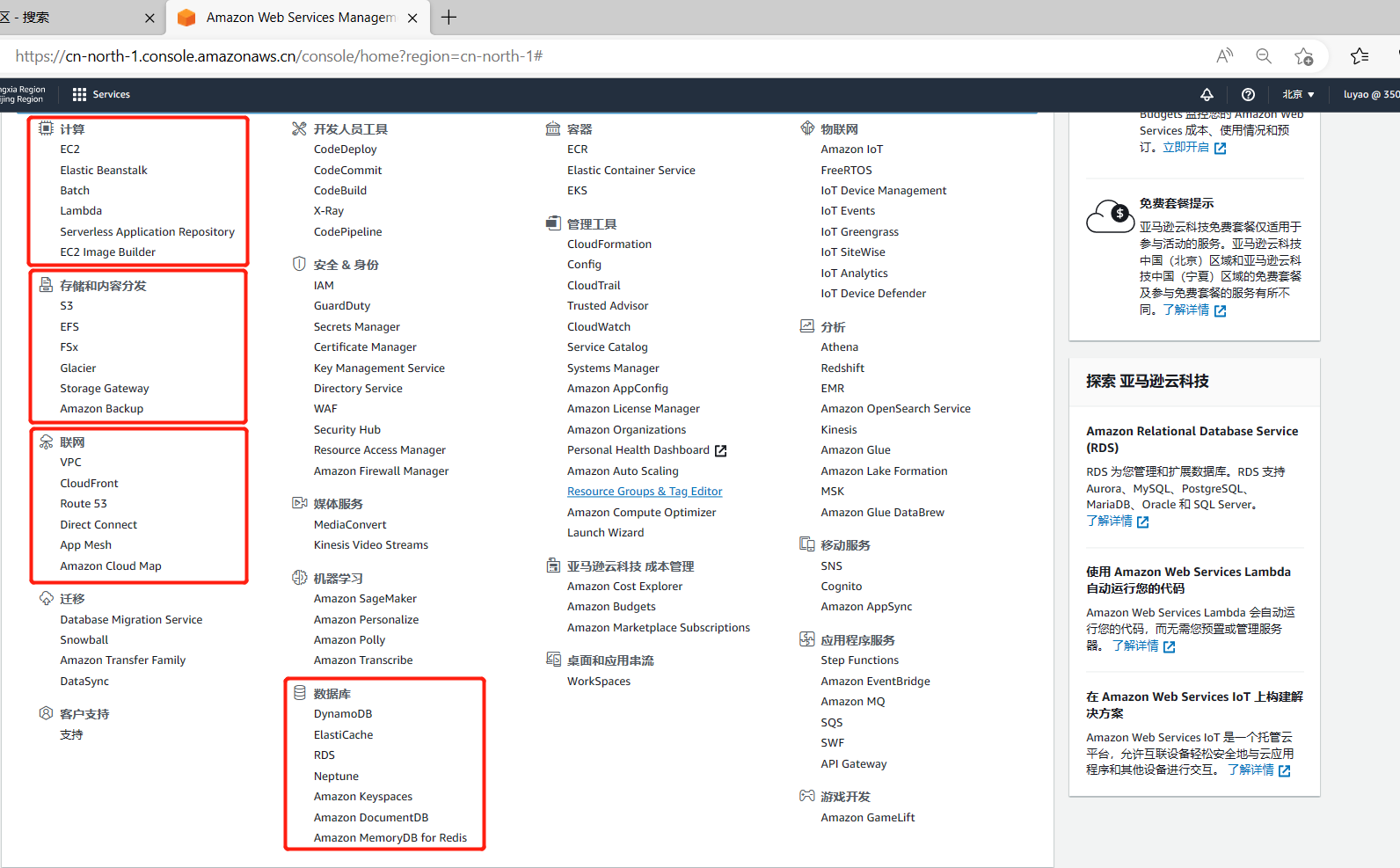Click the browser read aloud icon
Screen dimensions: 1400x868
pos(1224,56)
